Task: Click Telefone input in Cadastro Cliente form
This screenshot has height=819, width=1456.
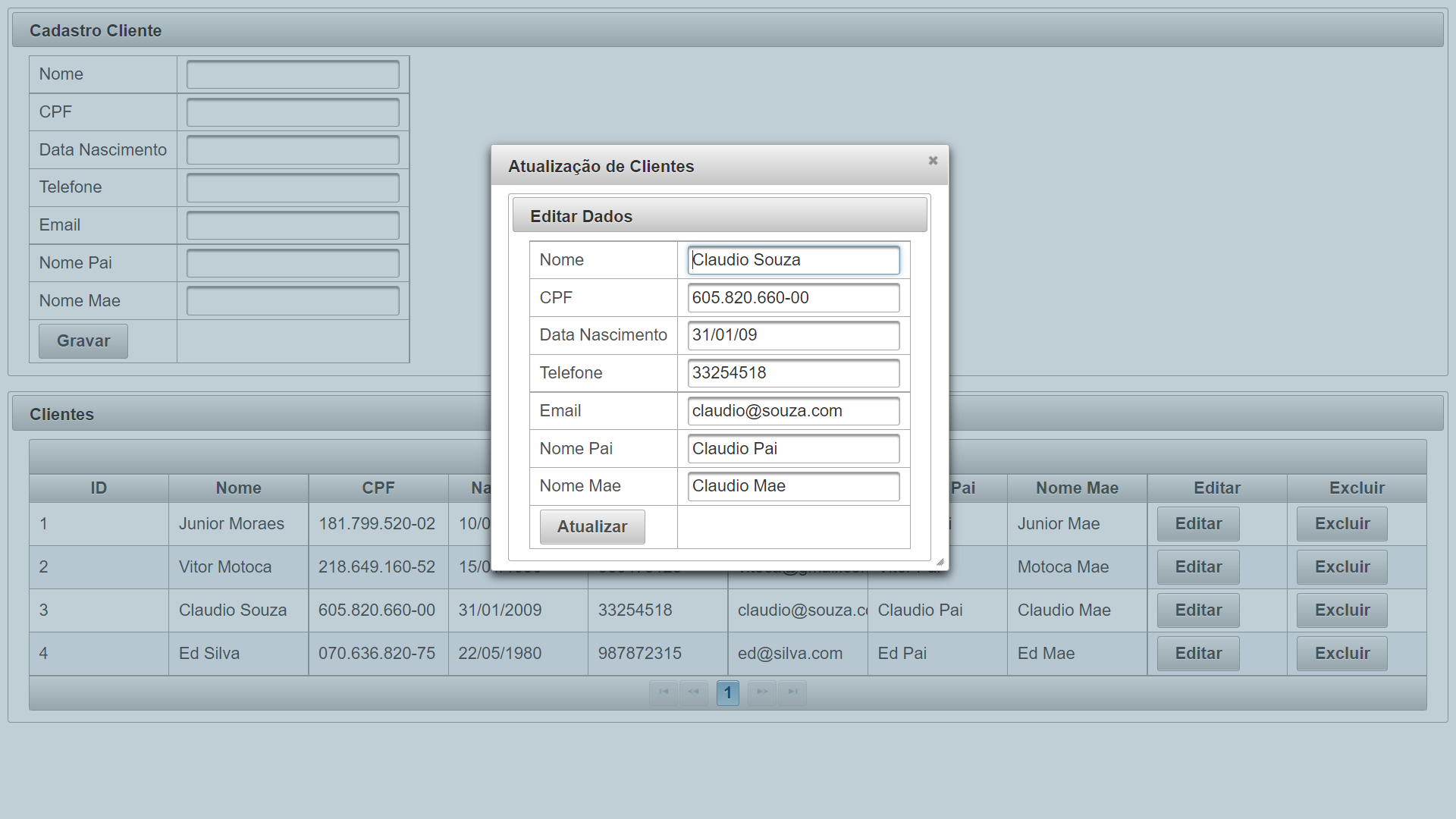Action: click(x=293, y=188)
